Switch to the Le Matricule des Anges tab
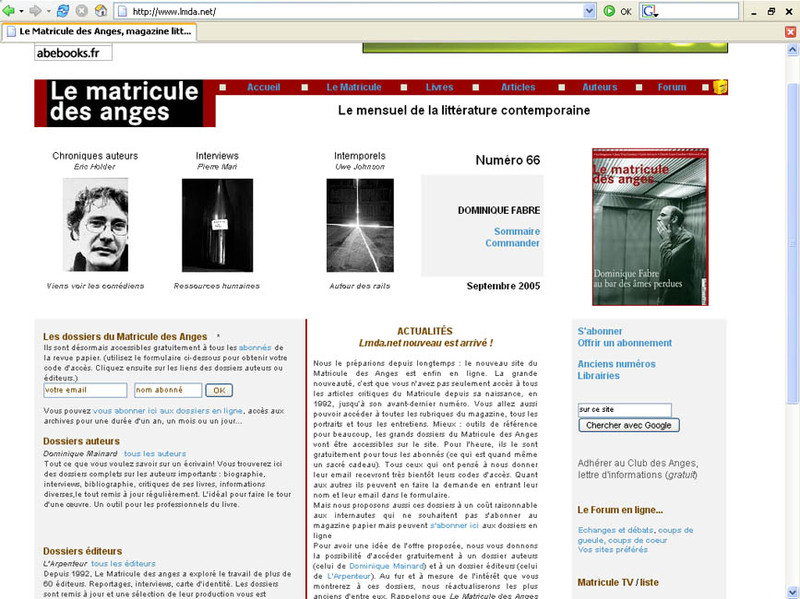Image resolution: width=800 pixels, height=599 pixels. 99,32
